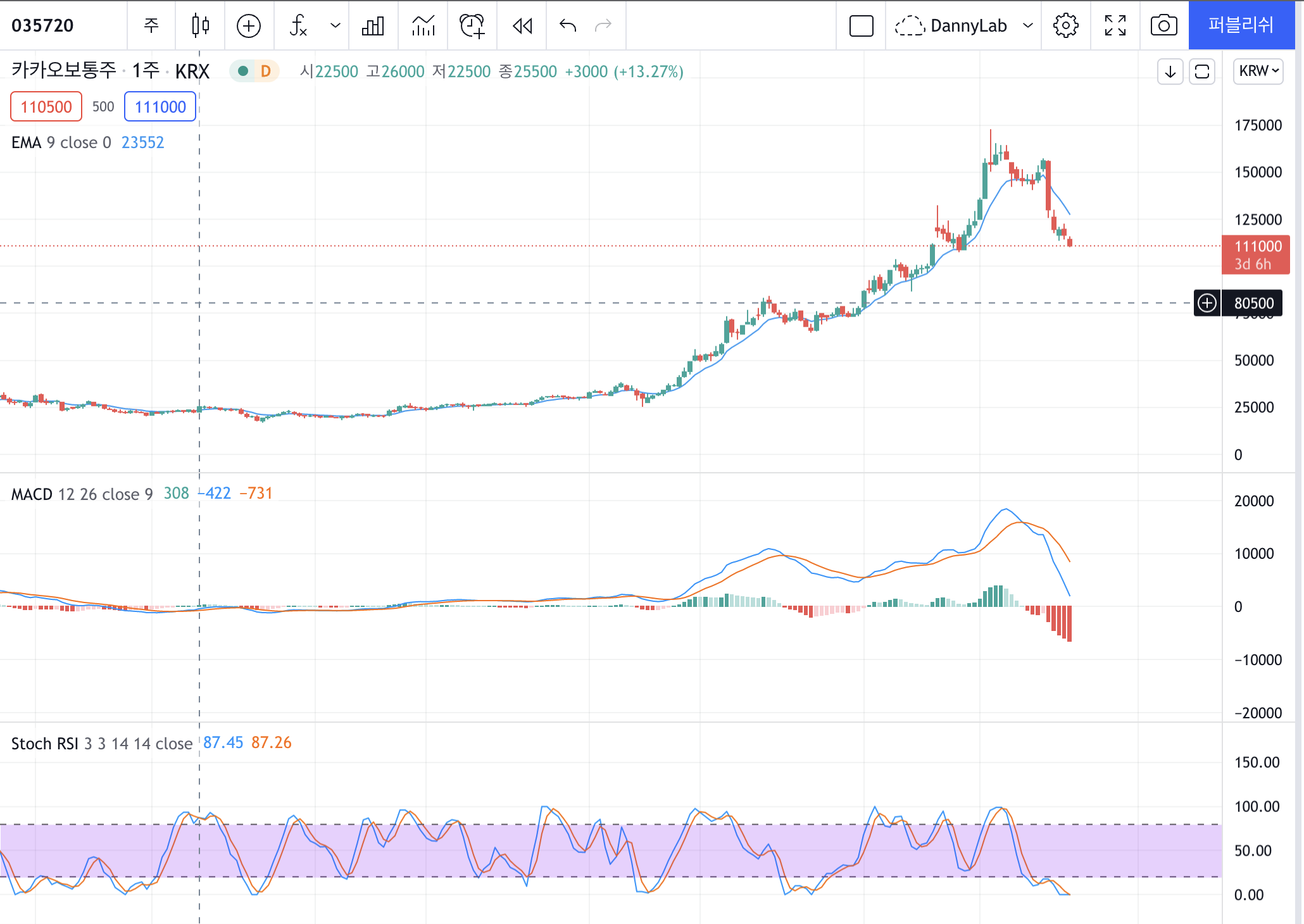
Task: Change the weekly 주 interval
Action: [x=151, y=25]
